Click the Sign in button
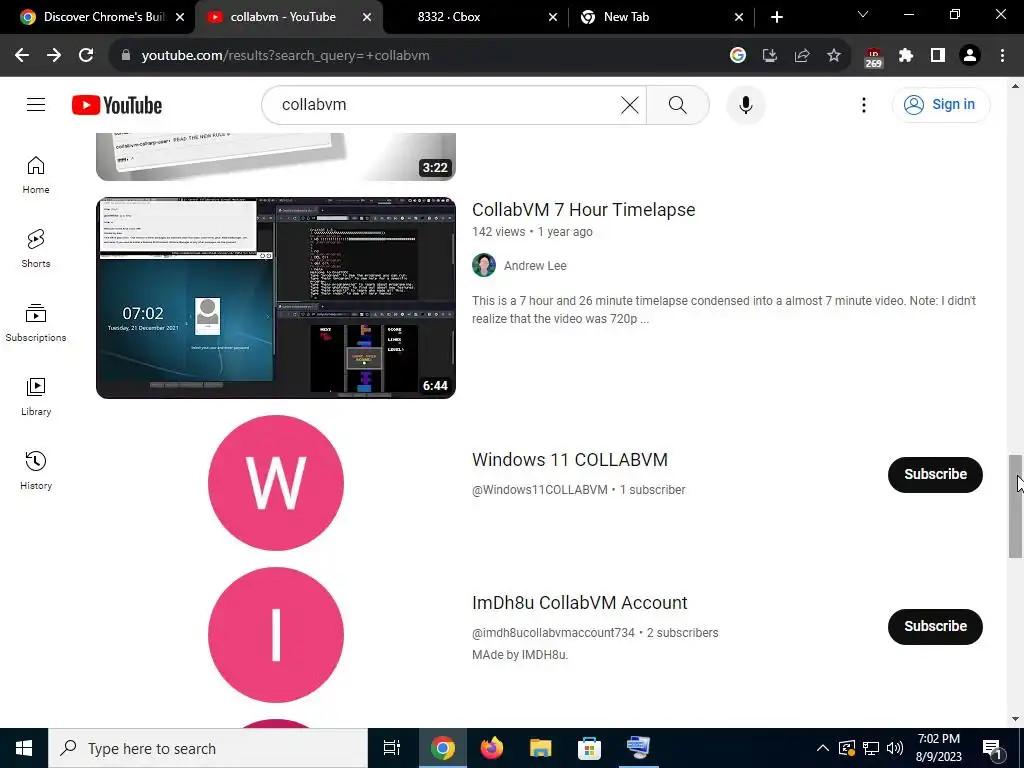 (x=940, y=104)
